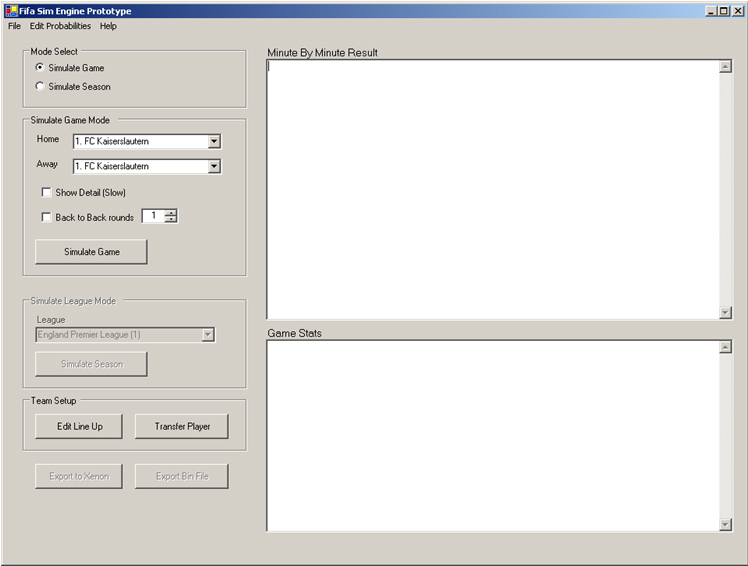Viewport: 748px width, 566px height.
Task: Click the Simulate Game button
Action: (x=91, y=252)
